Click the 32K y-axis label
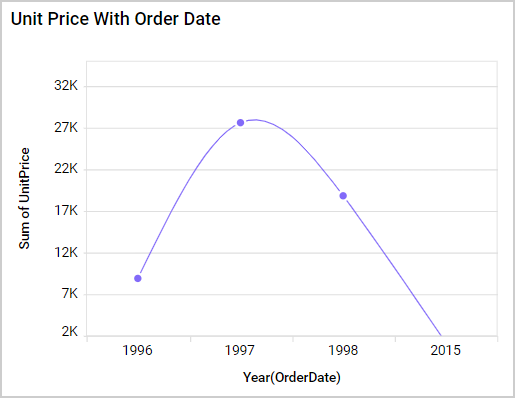515x398 pixels. pyautogui.click(x=66, y=86)
